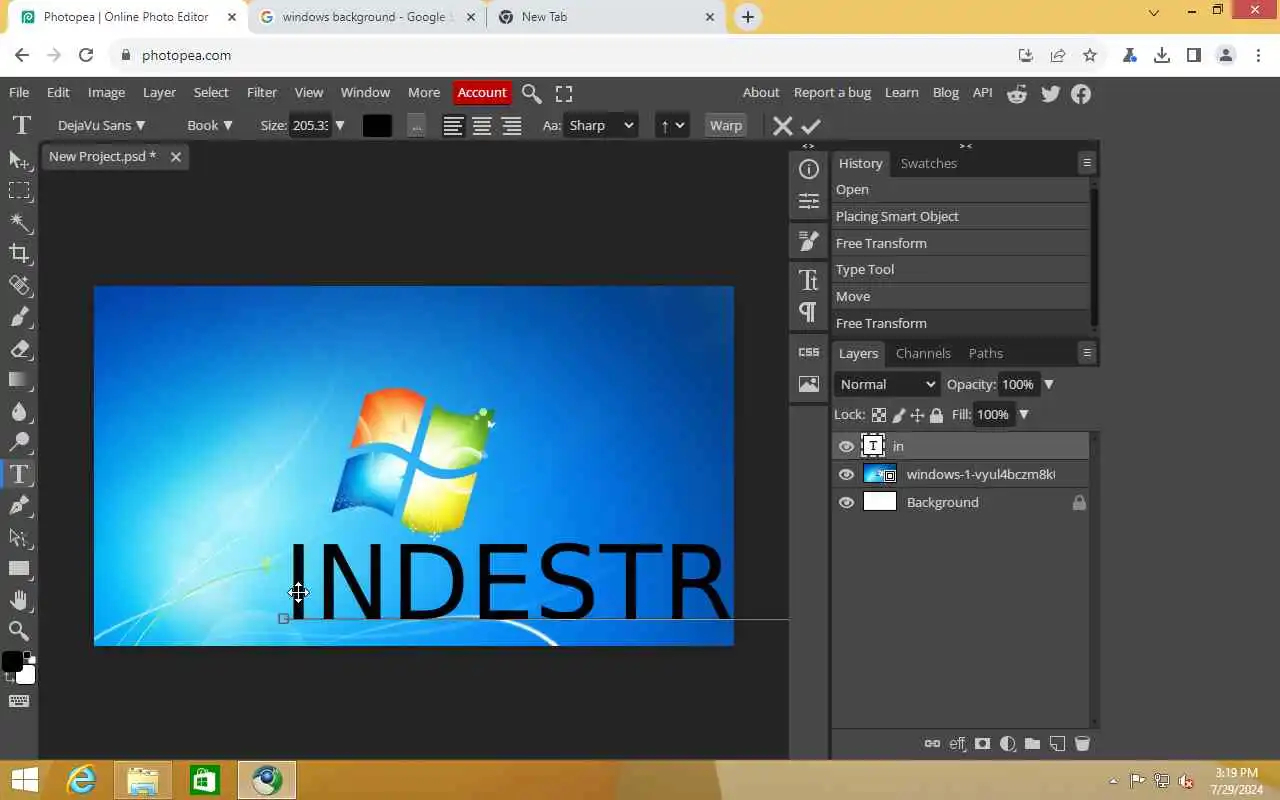Open the Book font style dropdown
Screen dimensions: 1280x800
click(x=210, y=126)
